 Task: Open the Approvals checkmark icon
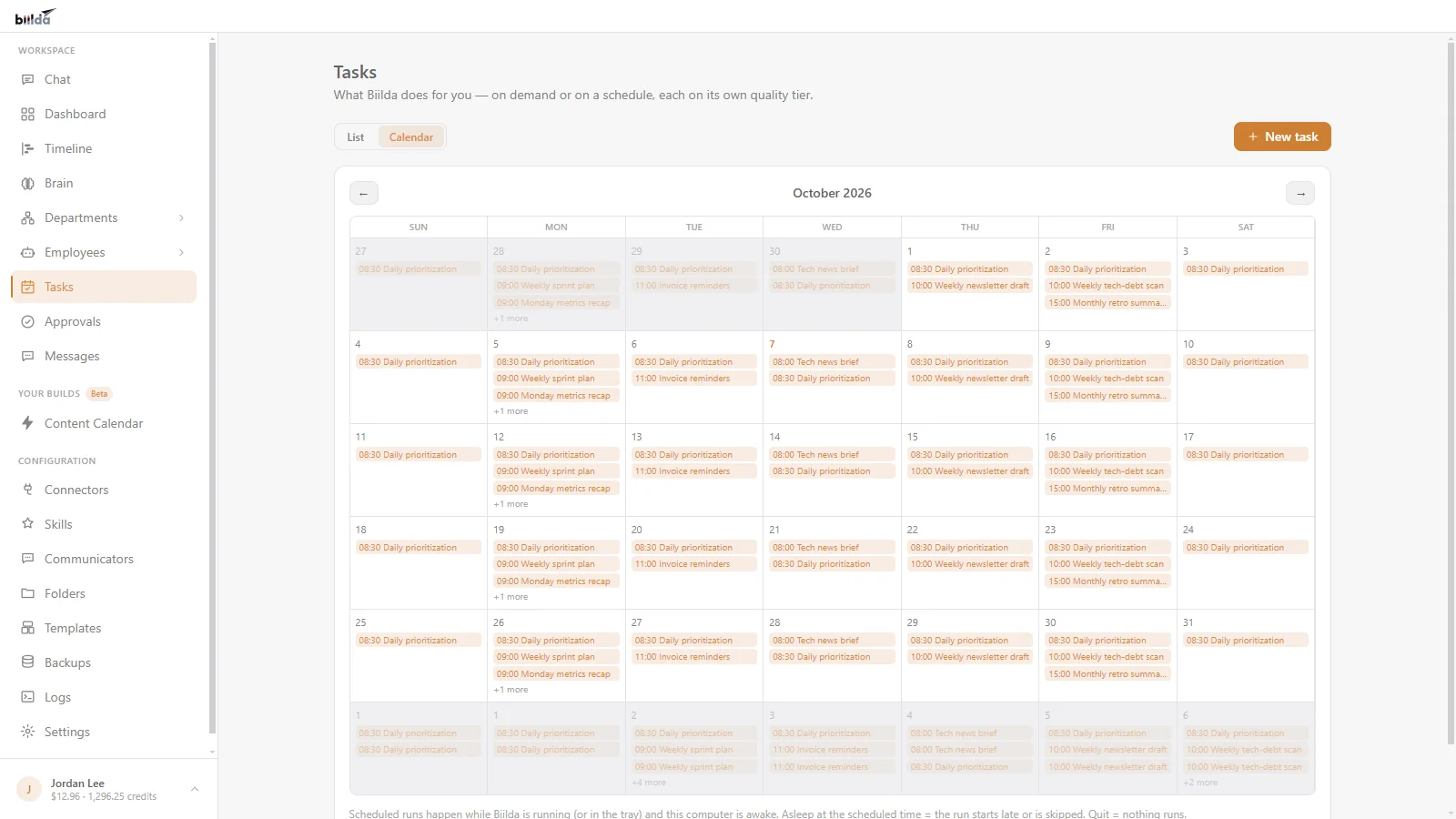(x=27, y=321)
